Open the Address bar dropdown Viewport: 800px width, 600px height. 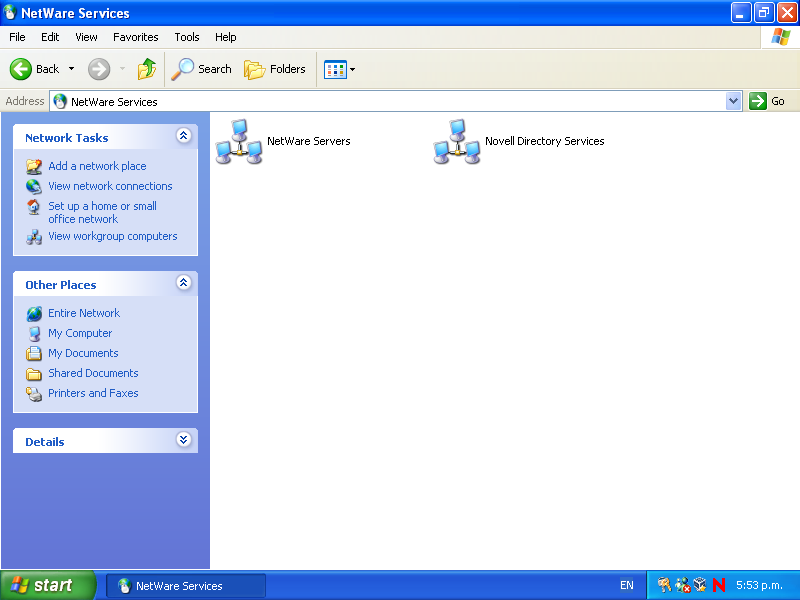click(x=734, y=101)
